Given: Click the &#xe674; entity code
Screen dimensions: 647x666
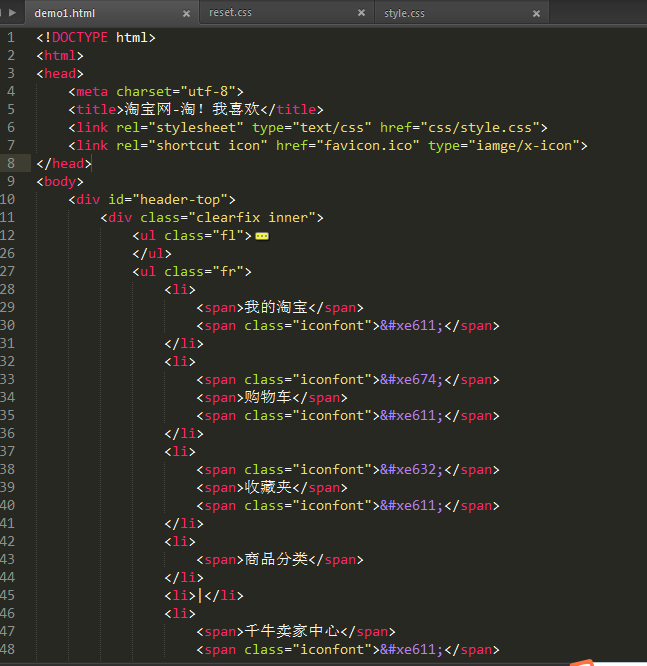Looking at the screenshot, I should pyautogui.click(x=412, y=379).
